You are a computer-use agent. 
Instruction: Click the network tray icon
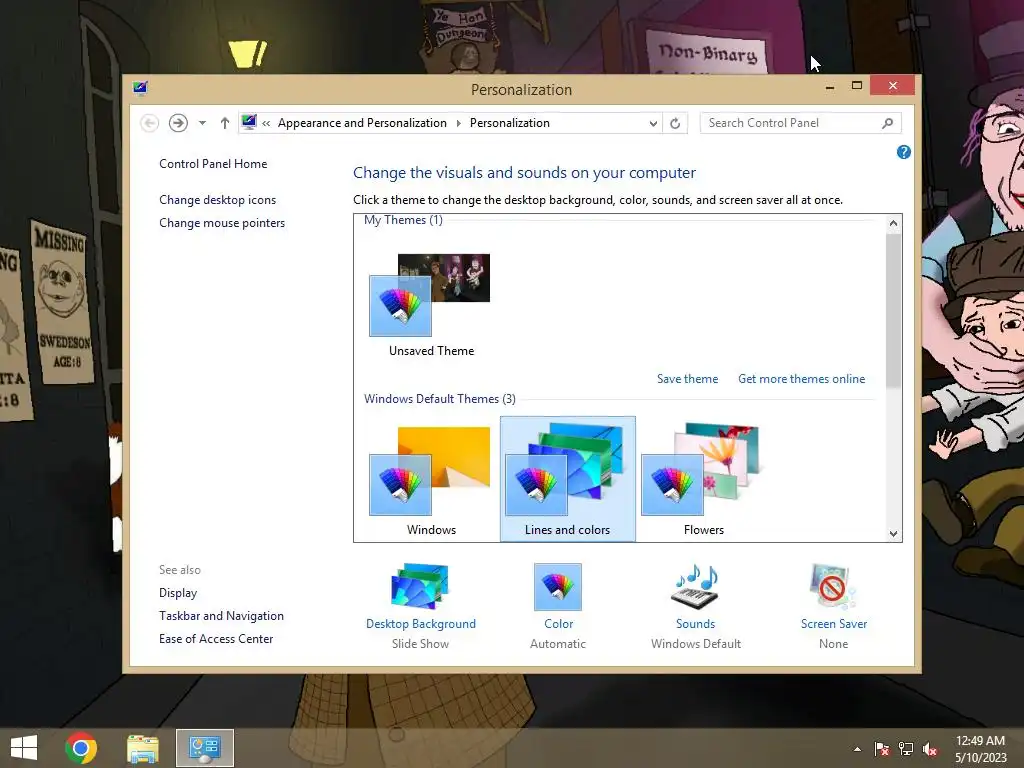coord(906,749)
